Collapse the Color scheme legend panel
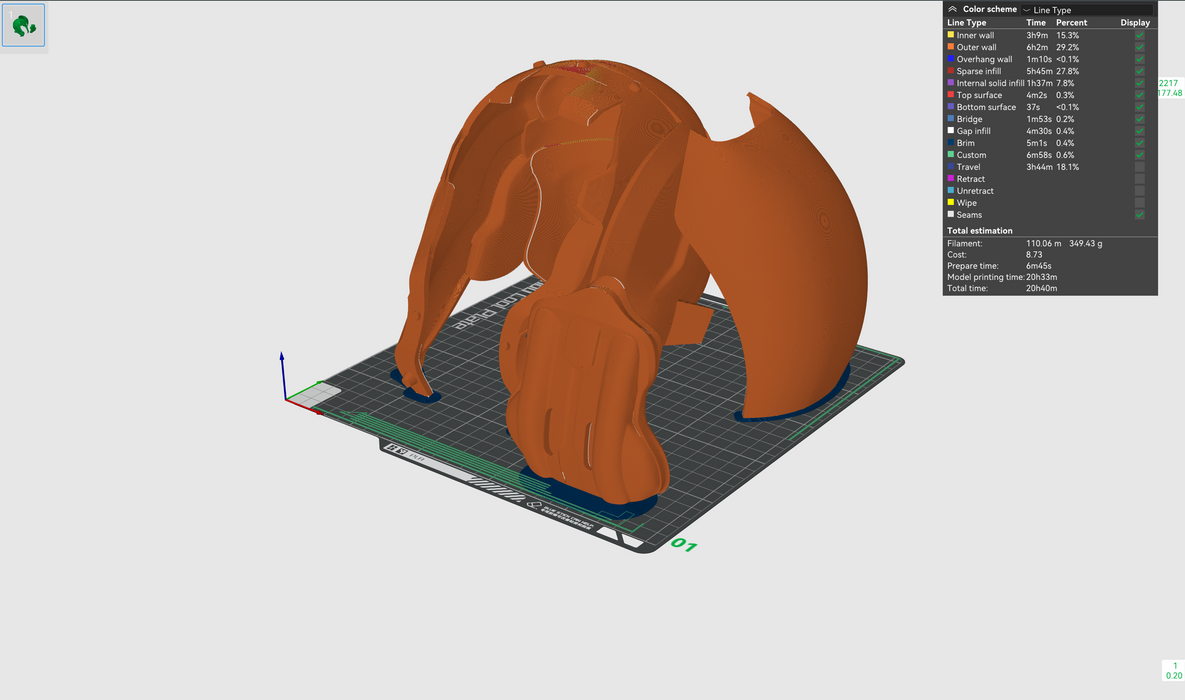Image resolution: width=1185 pixels, height=700 pixels. (x=952, y=9)
